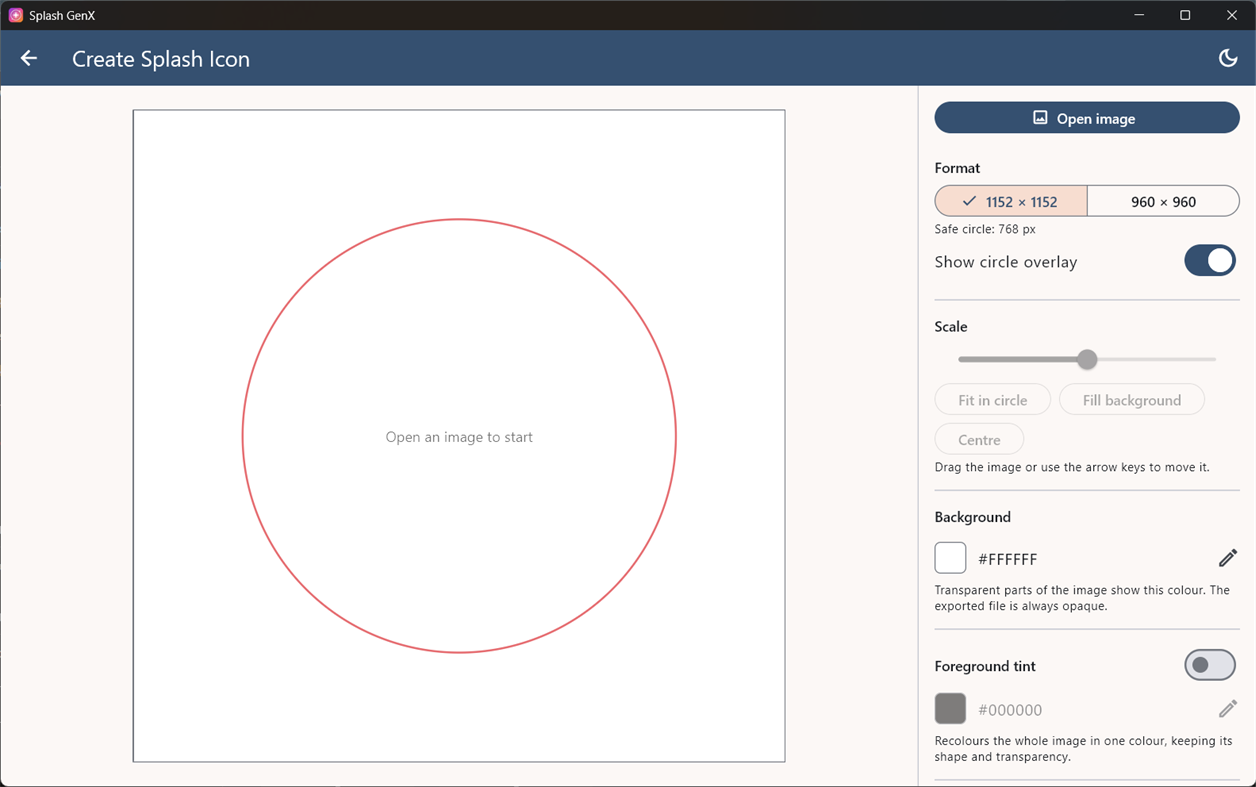Click the "Open an image to start" canvas text
This screenshot has height=787, width=1256.
pos(459,437)
